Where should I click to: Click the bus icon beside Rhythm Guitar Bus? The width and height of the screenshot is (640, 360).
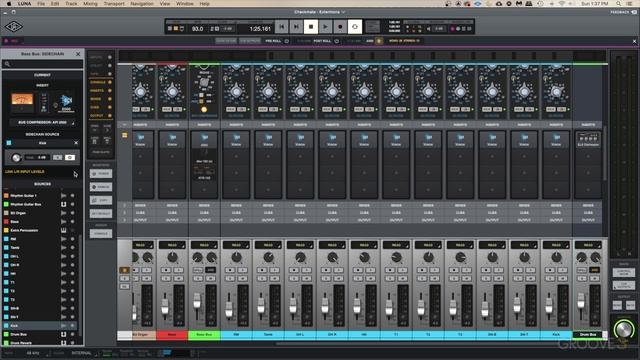click(64, 204)
